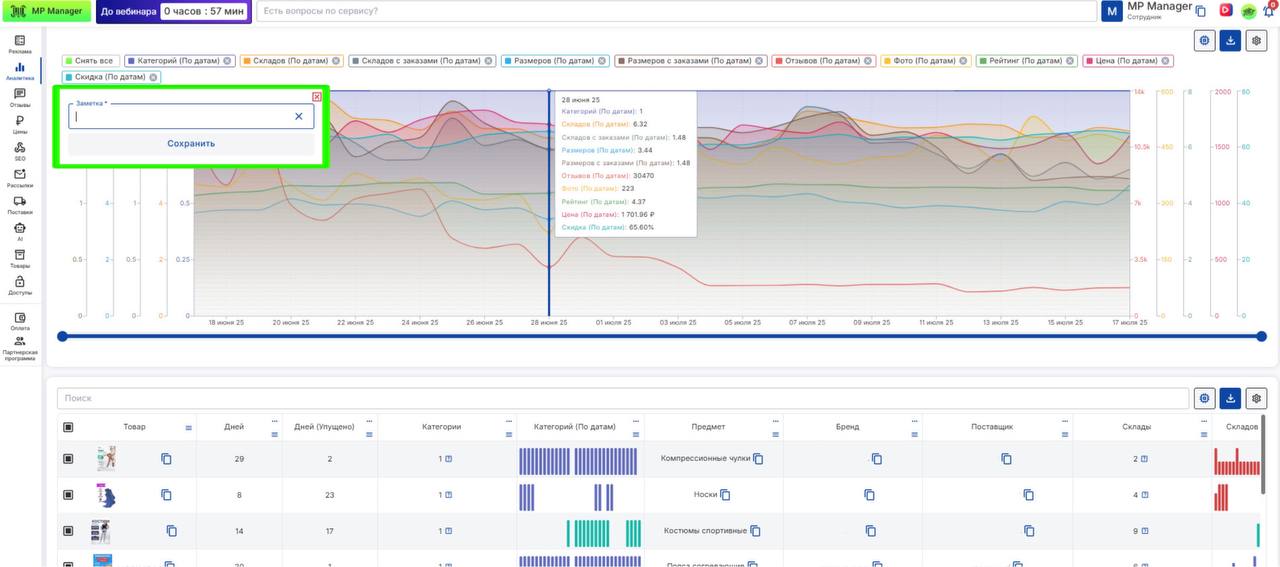1280x567 pixels.
Task: Open the AI robot sidebar icon
Action: [x=20, y=231]
